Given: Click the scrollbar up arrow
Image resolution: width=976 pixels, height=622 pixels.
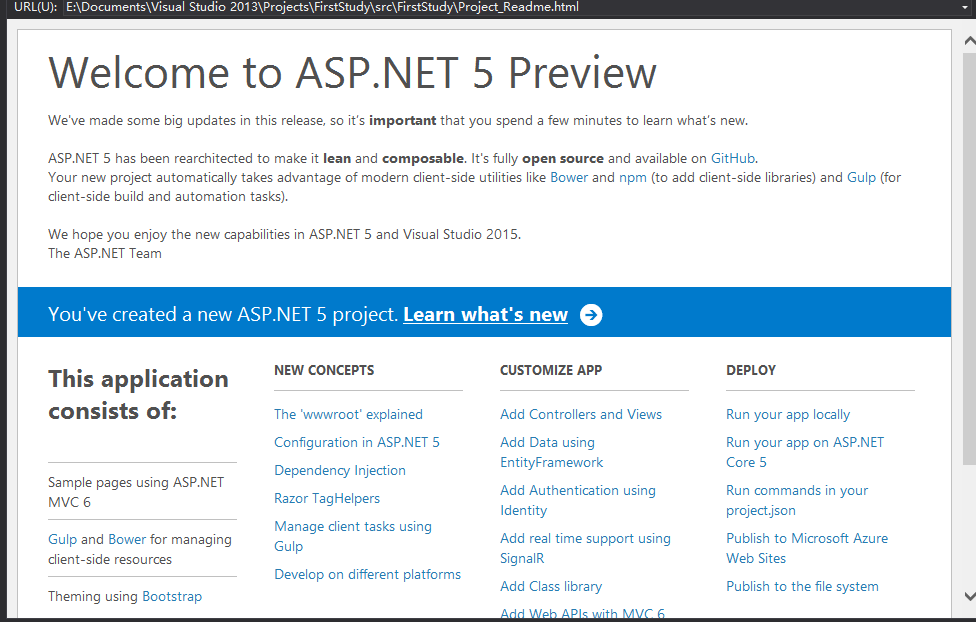Looking at the screenshot, I should 969,41.
